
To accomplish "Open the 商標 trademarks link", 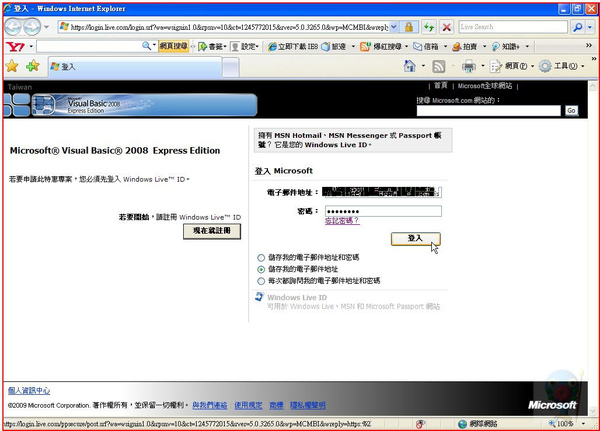I will coord(276,405).
